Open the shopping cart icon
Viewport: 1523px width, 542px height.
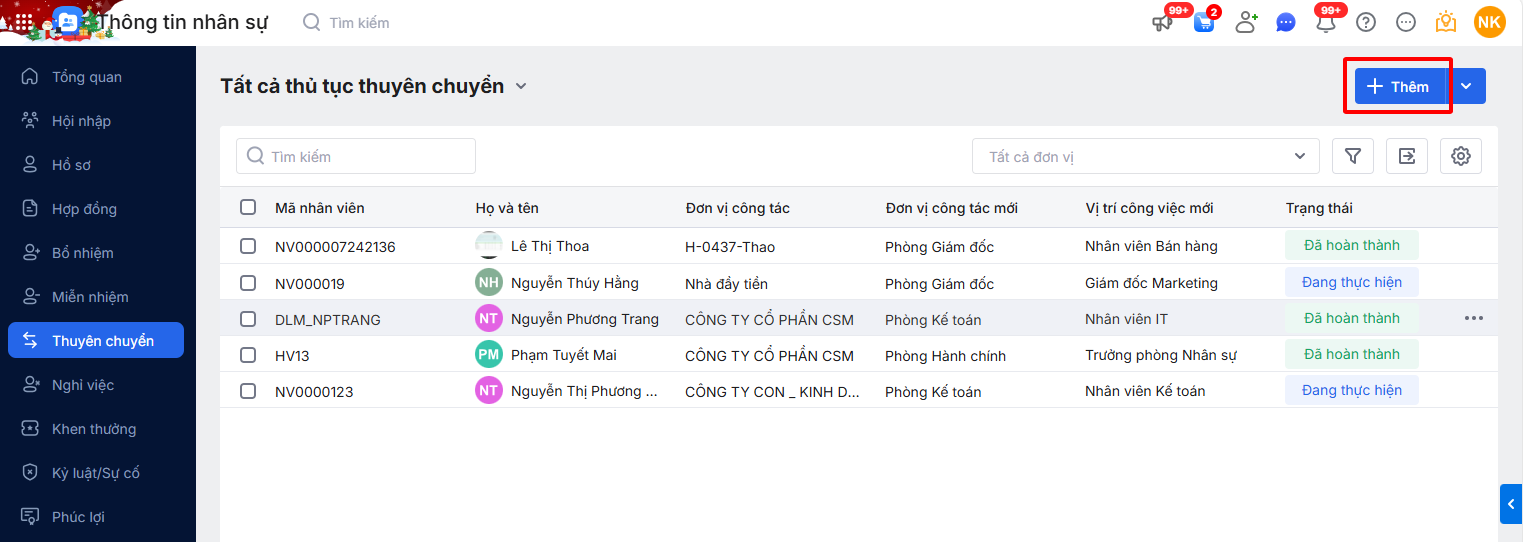(1204, 22)
